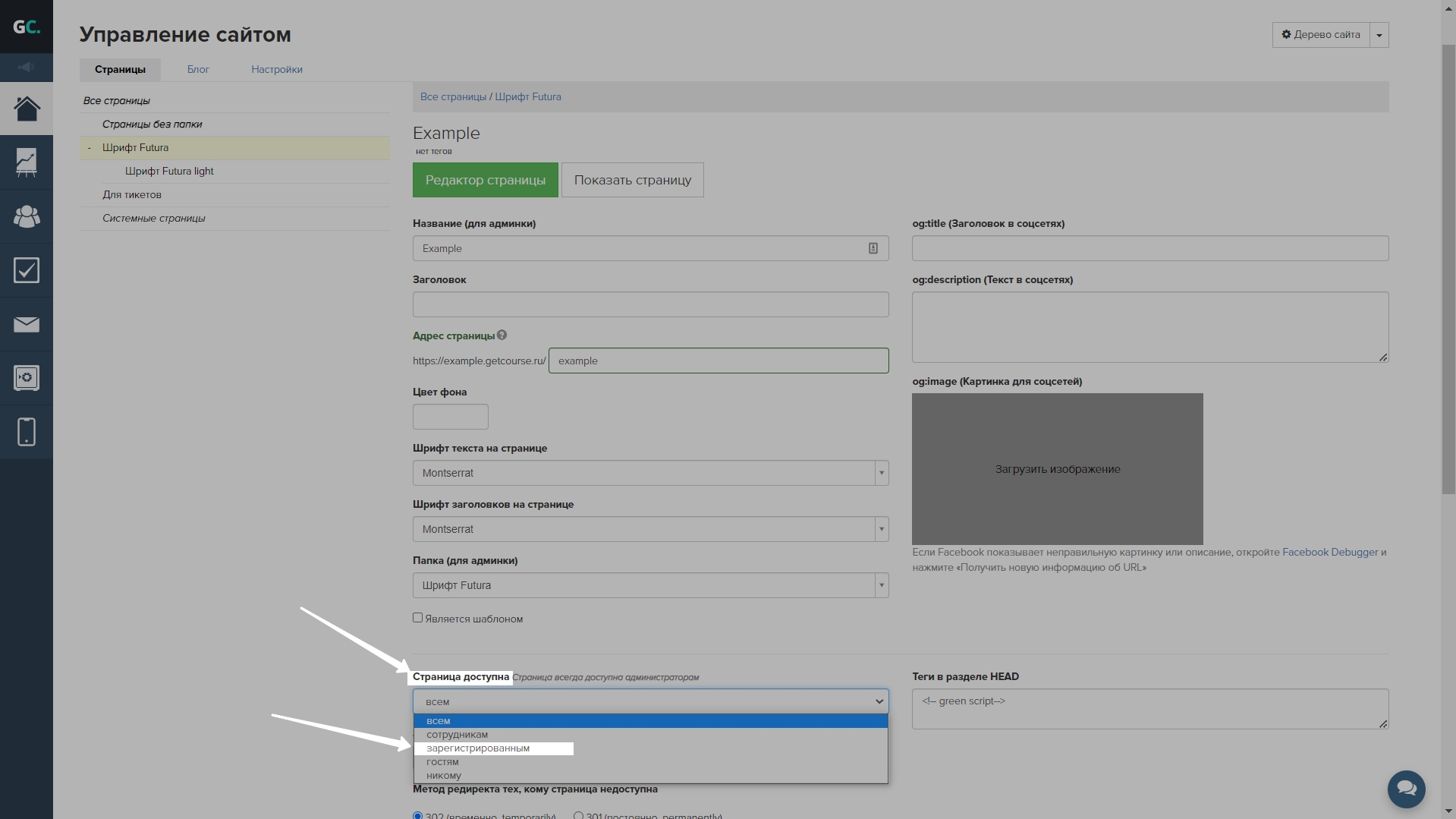The width and height of the screenshot is (1456, 819).
Task: Switch to the Настройки tab
Action: (277, 69)
